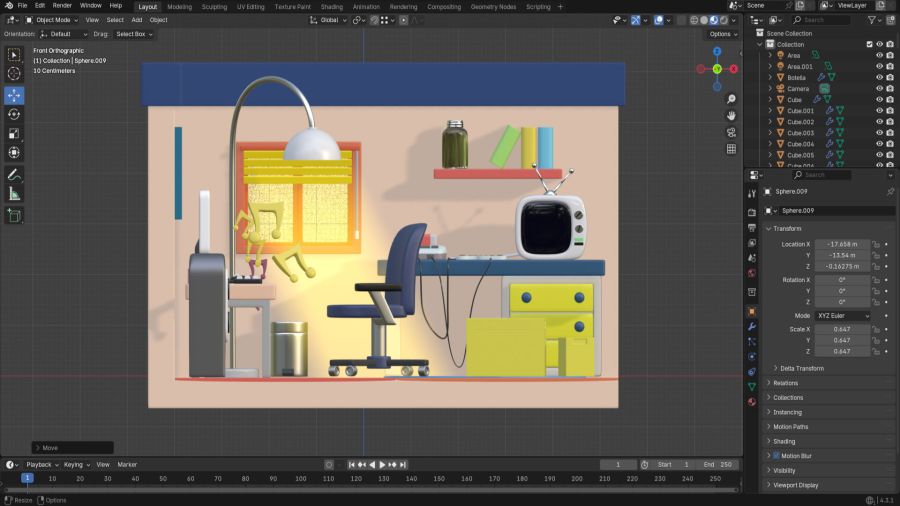Click the viewport Options button
Image resolution: width=900 pixels, height=506 pixels.
tap(722, 34)
